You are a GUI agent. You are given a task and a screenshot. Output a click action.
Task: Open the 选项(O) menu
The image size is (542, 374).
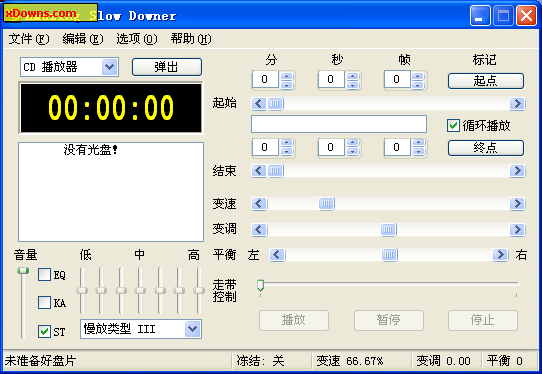tap(137, 39)
